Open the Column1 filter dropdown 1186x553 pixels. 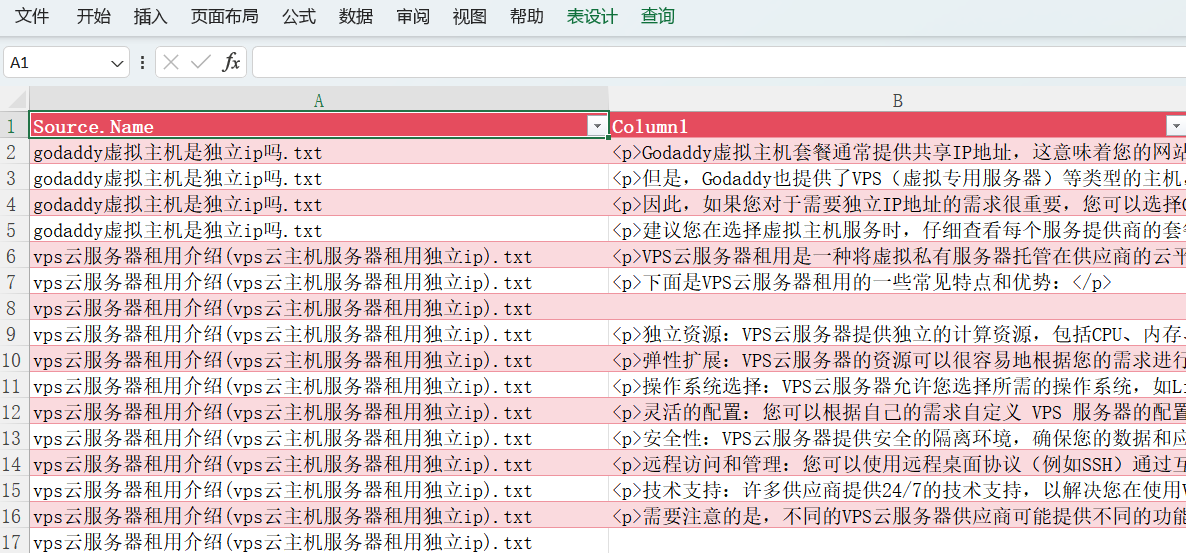click(x=1175, y=126)
